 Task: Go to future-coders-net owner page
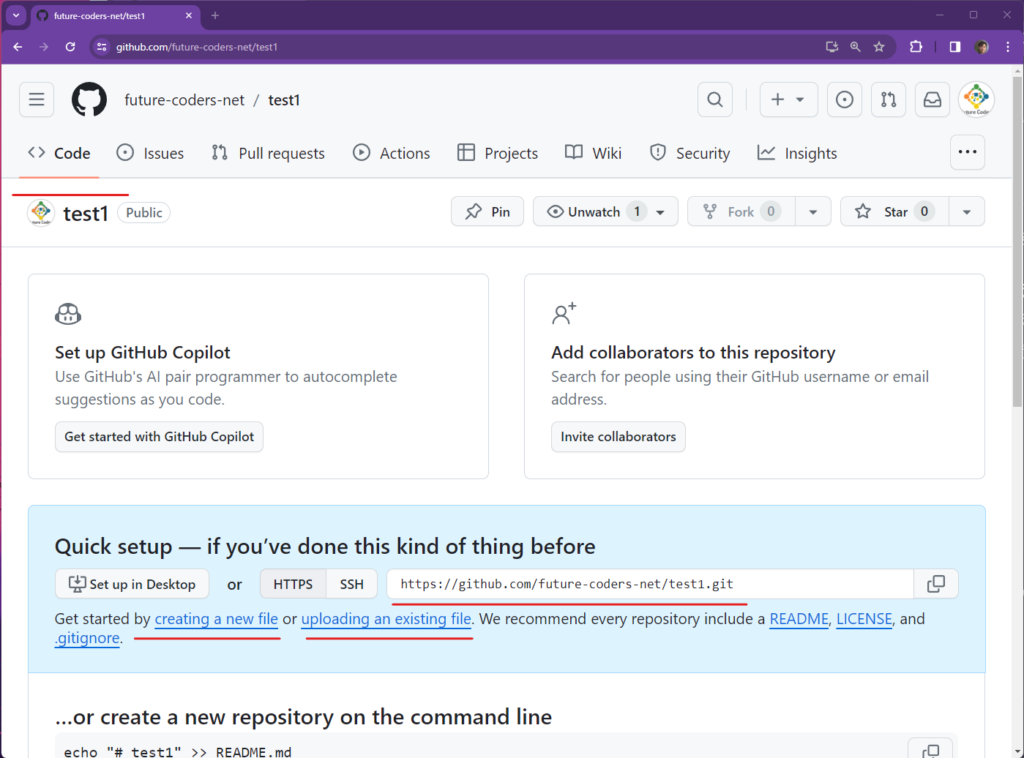pyautogui.click(x=184, y=100)
